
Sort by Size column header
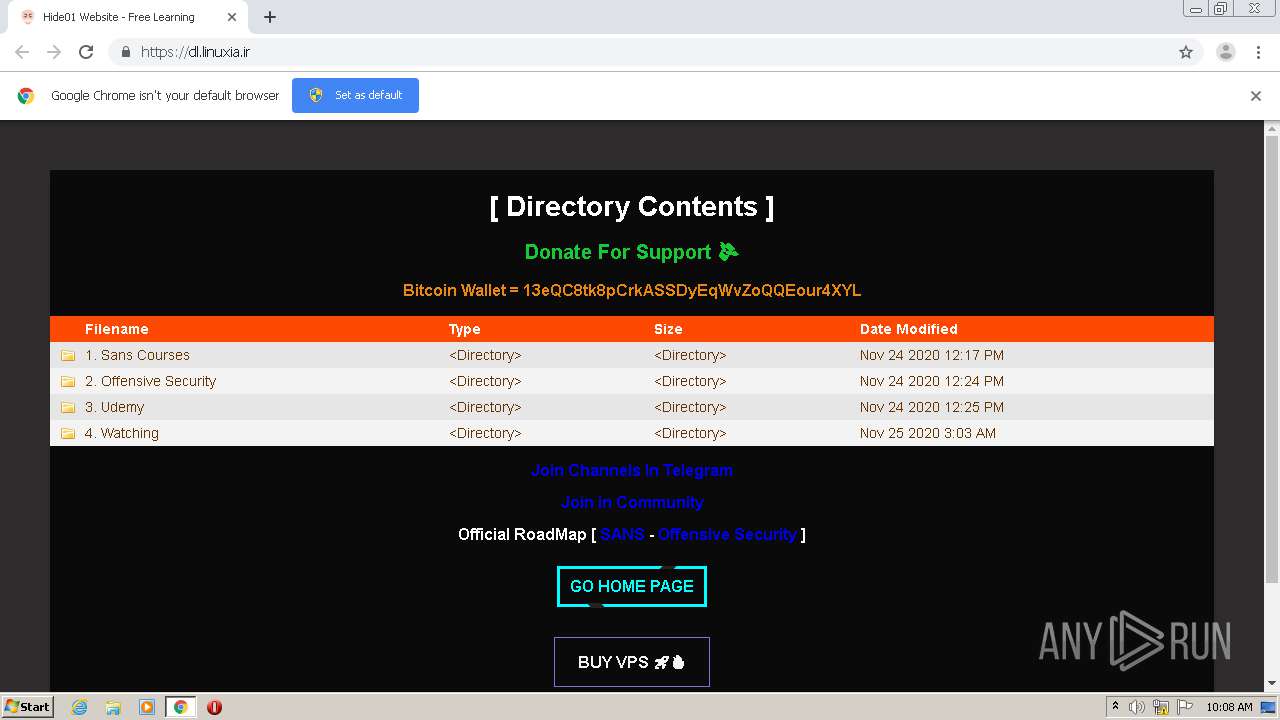pyautogui.click(x=668, y=329)
